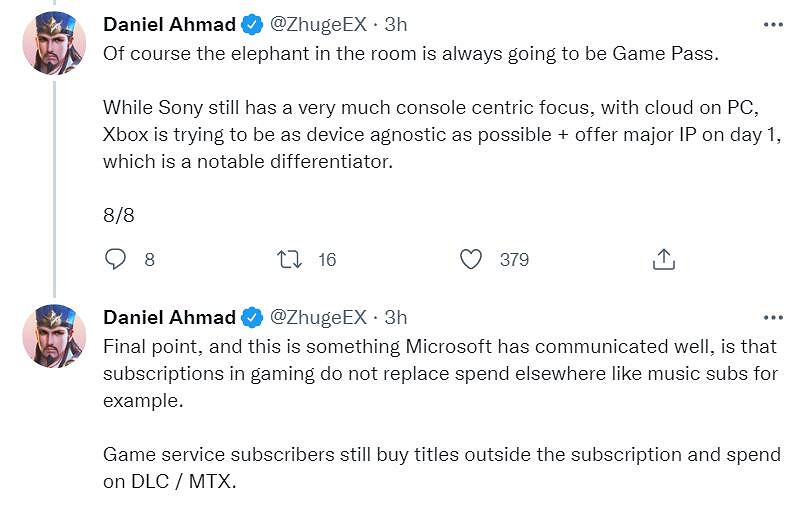Click the like count showing 379
The image size is (804, 508).
coord(514,260)
